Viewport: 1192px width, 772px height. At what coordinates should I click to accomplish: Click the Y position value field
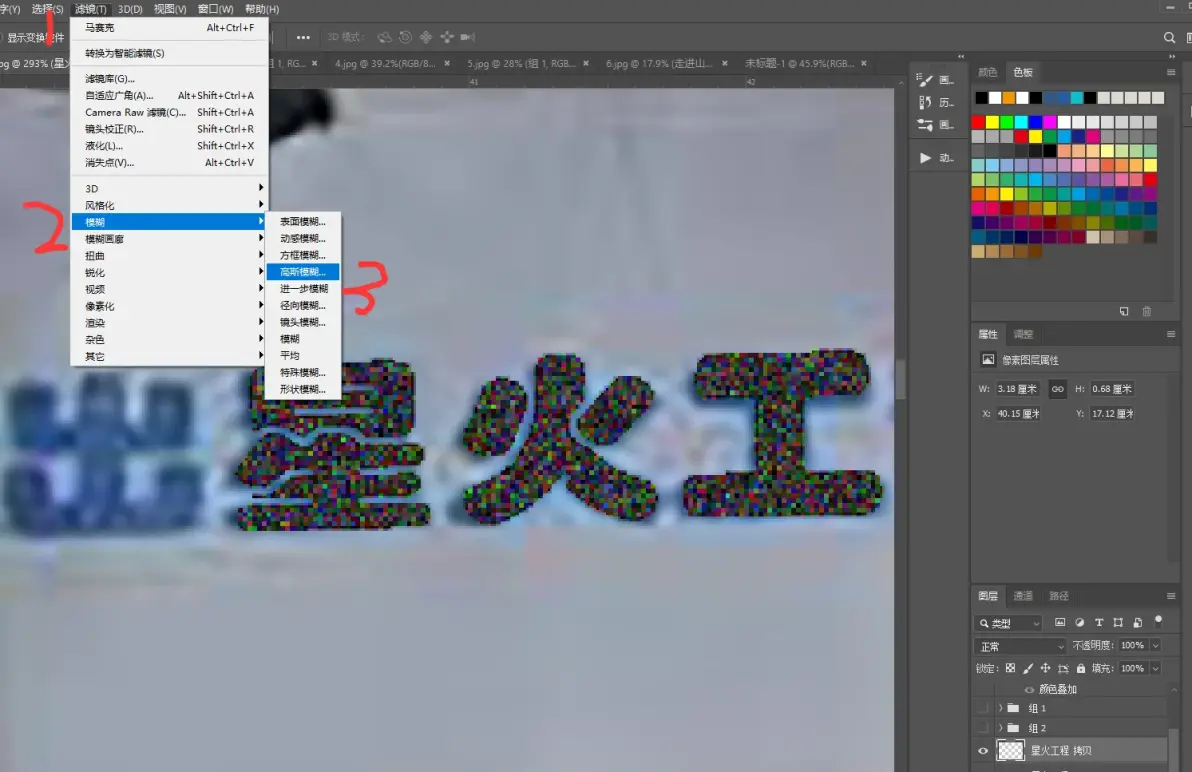point(1113,413)
